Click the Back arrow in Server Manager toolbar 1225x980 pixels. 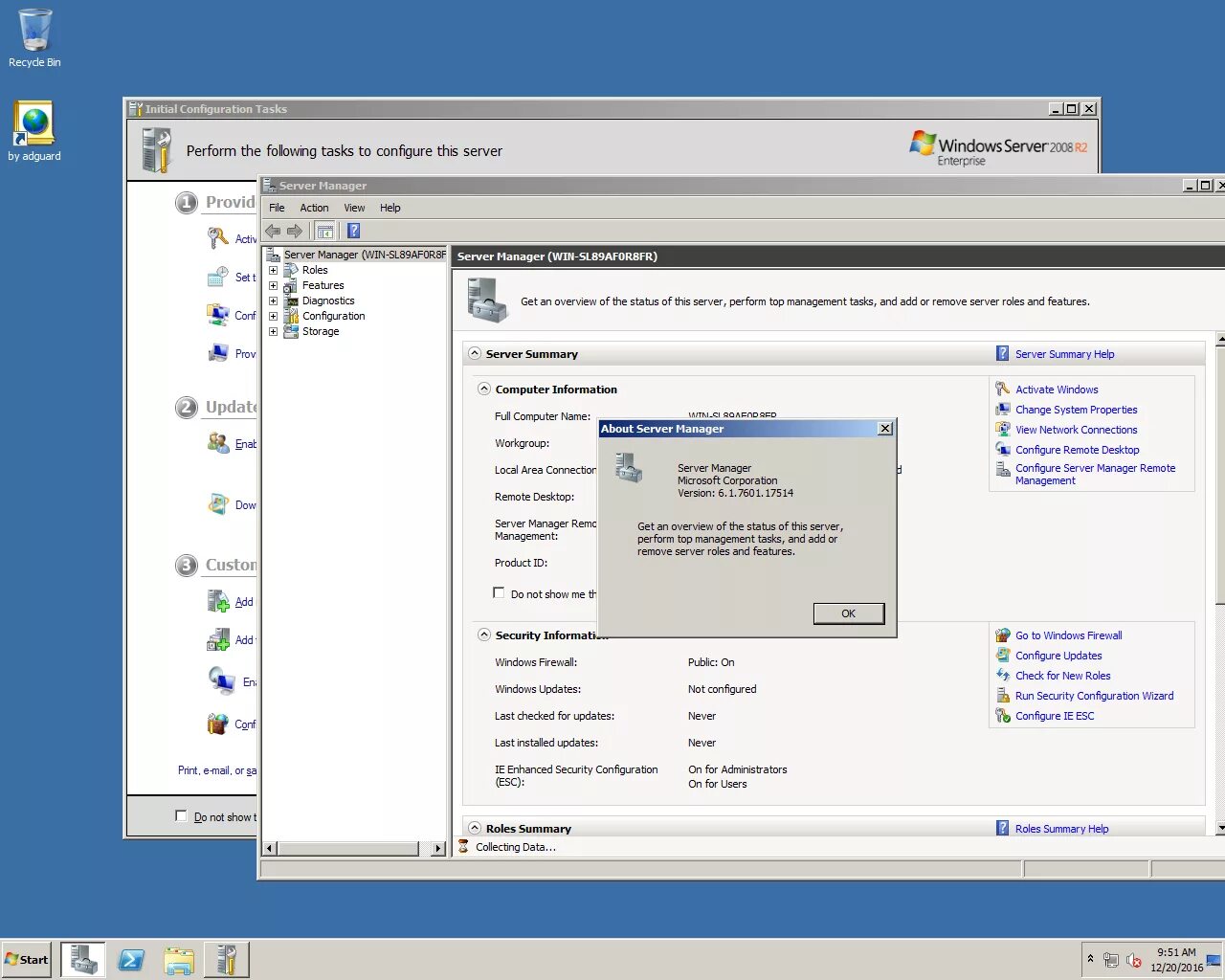click(x=273, y=231)
